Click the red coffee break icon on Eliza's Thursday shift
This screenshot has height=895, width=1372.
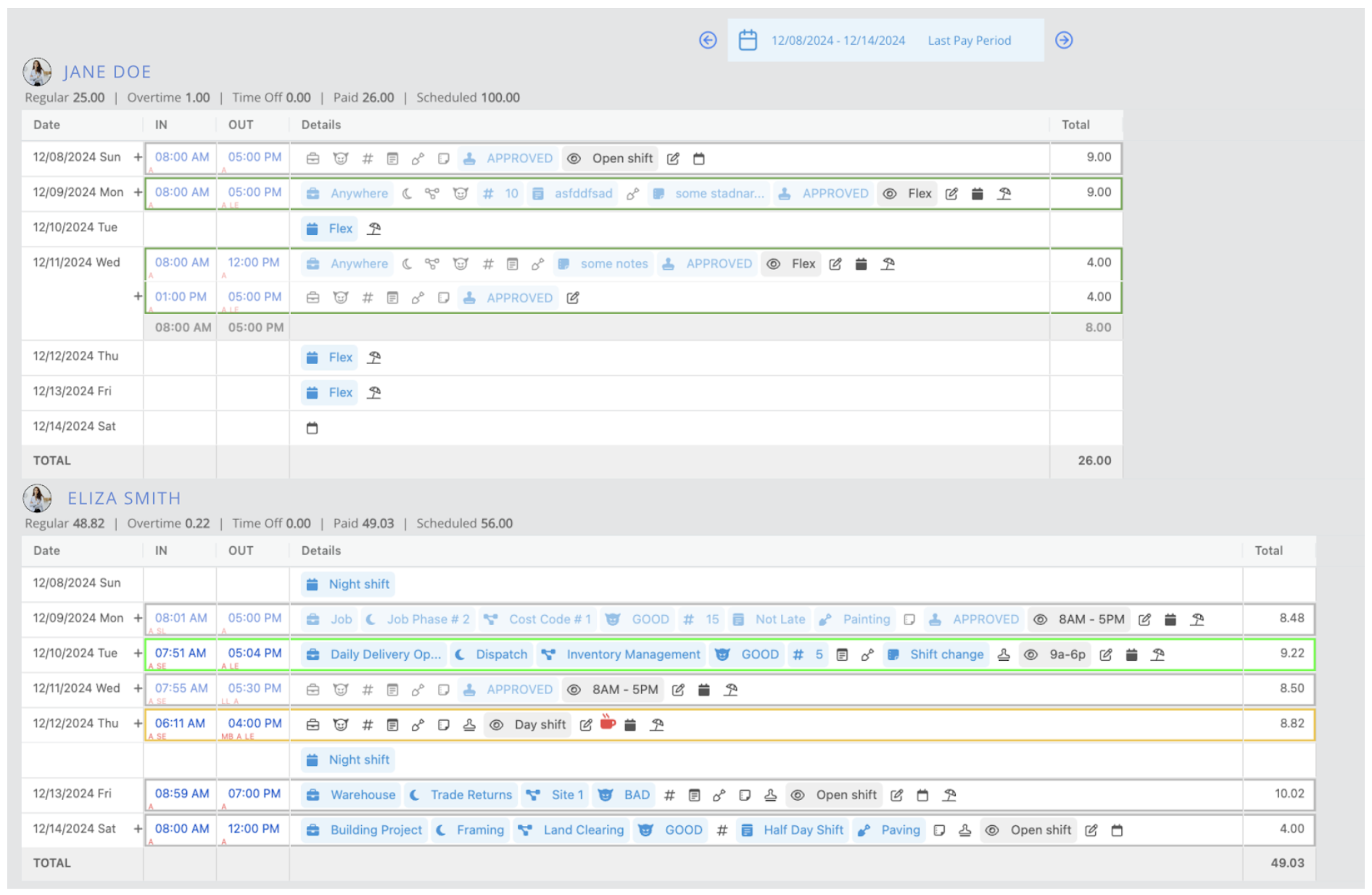coord(607,723)
